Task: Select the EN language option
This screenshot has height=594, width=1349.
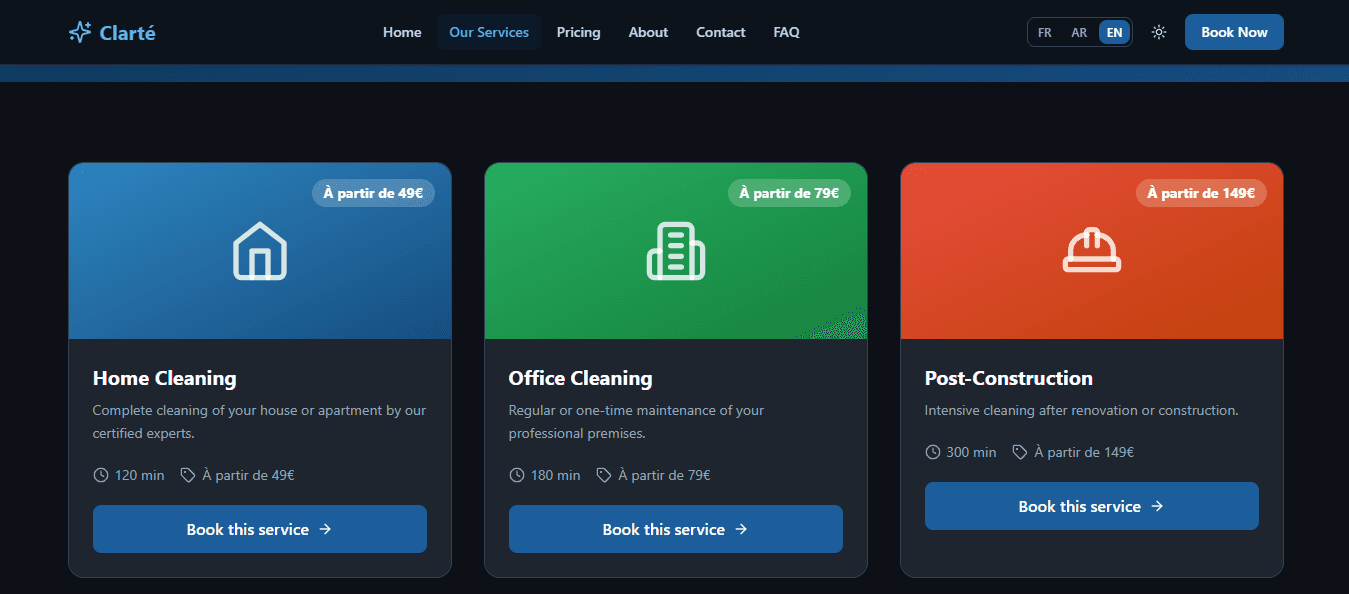Action: point(1114,32)
